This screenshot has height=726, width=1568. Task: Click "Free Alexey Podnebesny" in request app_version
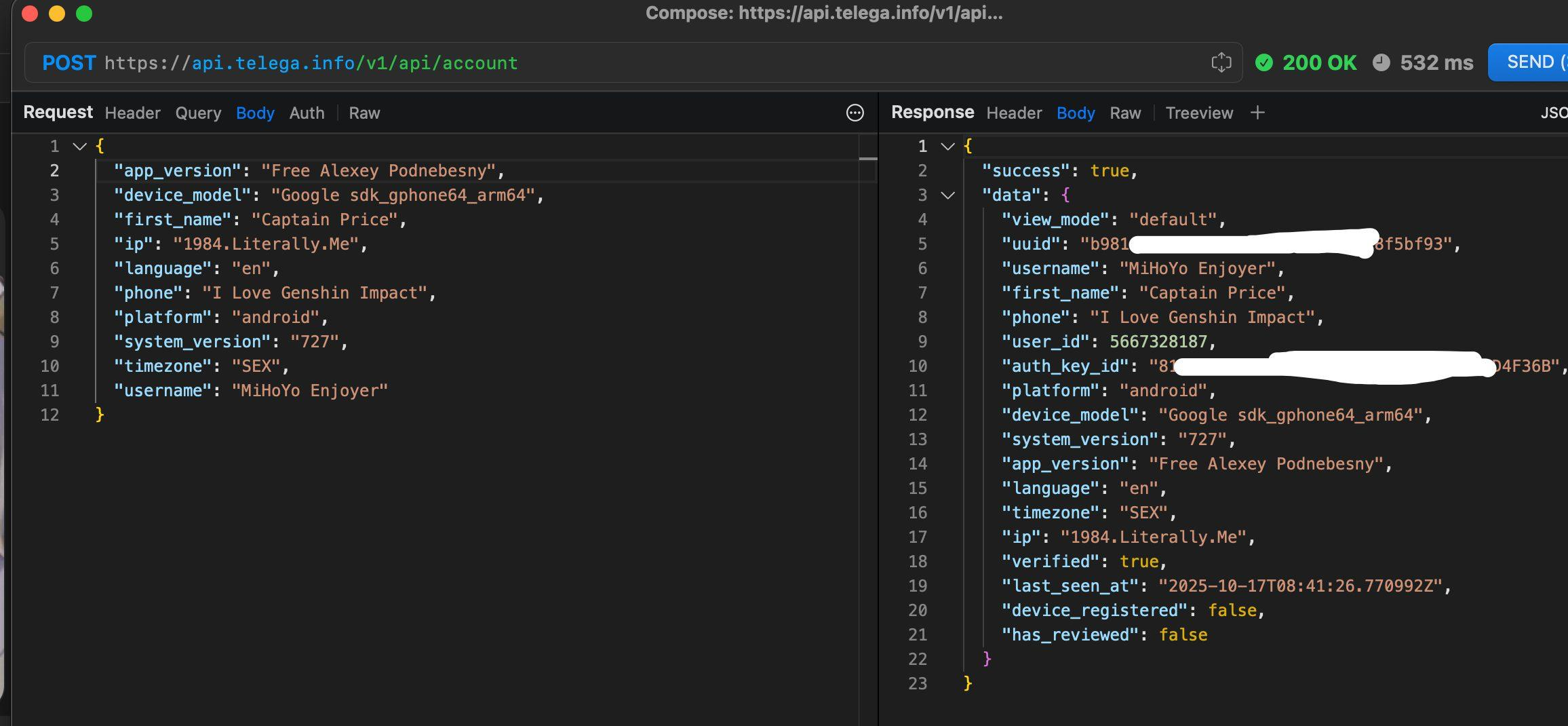[x=378, y=171]
